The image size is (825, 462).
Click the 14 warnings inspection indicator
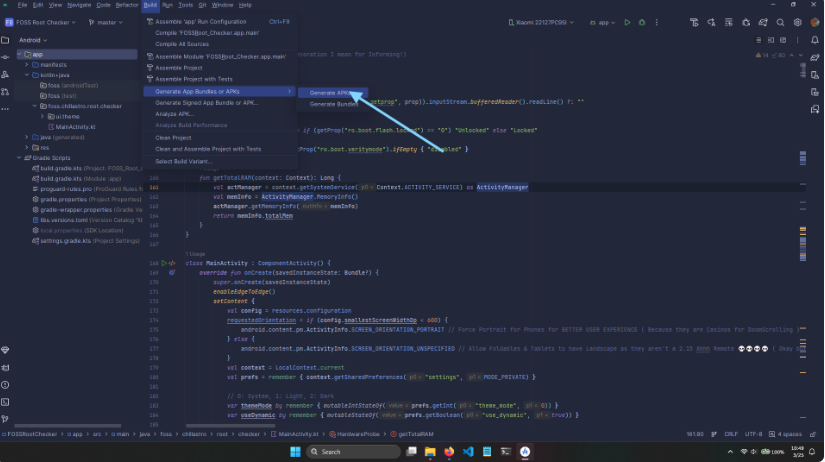click(762, 55)
